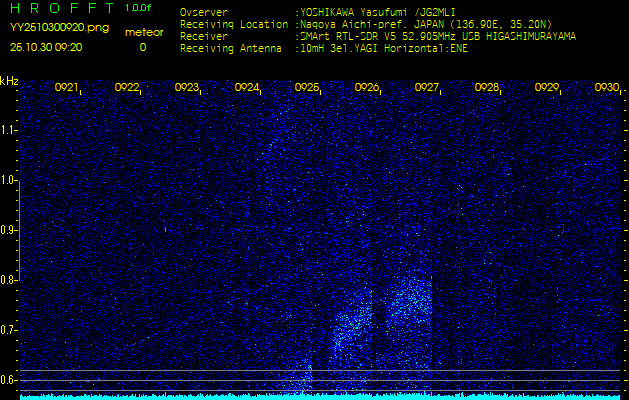
Task: Click the 0921 time marker
Action: pos(66,87)
